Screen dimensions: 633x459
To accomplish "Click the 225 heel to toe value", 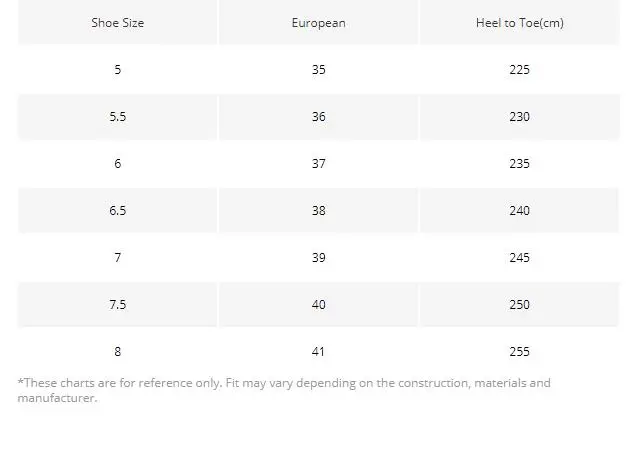I will (519, 70).
